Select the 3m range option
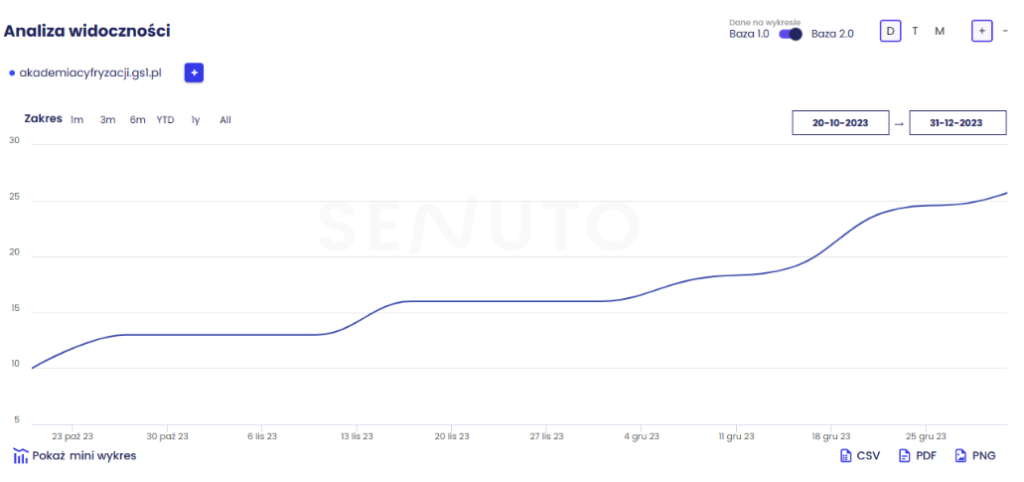The width and height of the screenshot is (1024, 482). [x=107, y=120]
